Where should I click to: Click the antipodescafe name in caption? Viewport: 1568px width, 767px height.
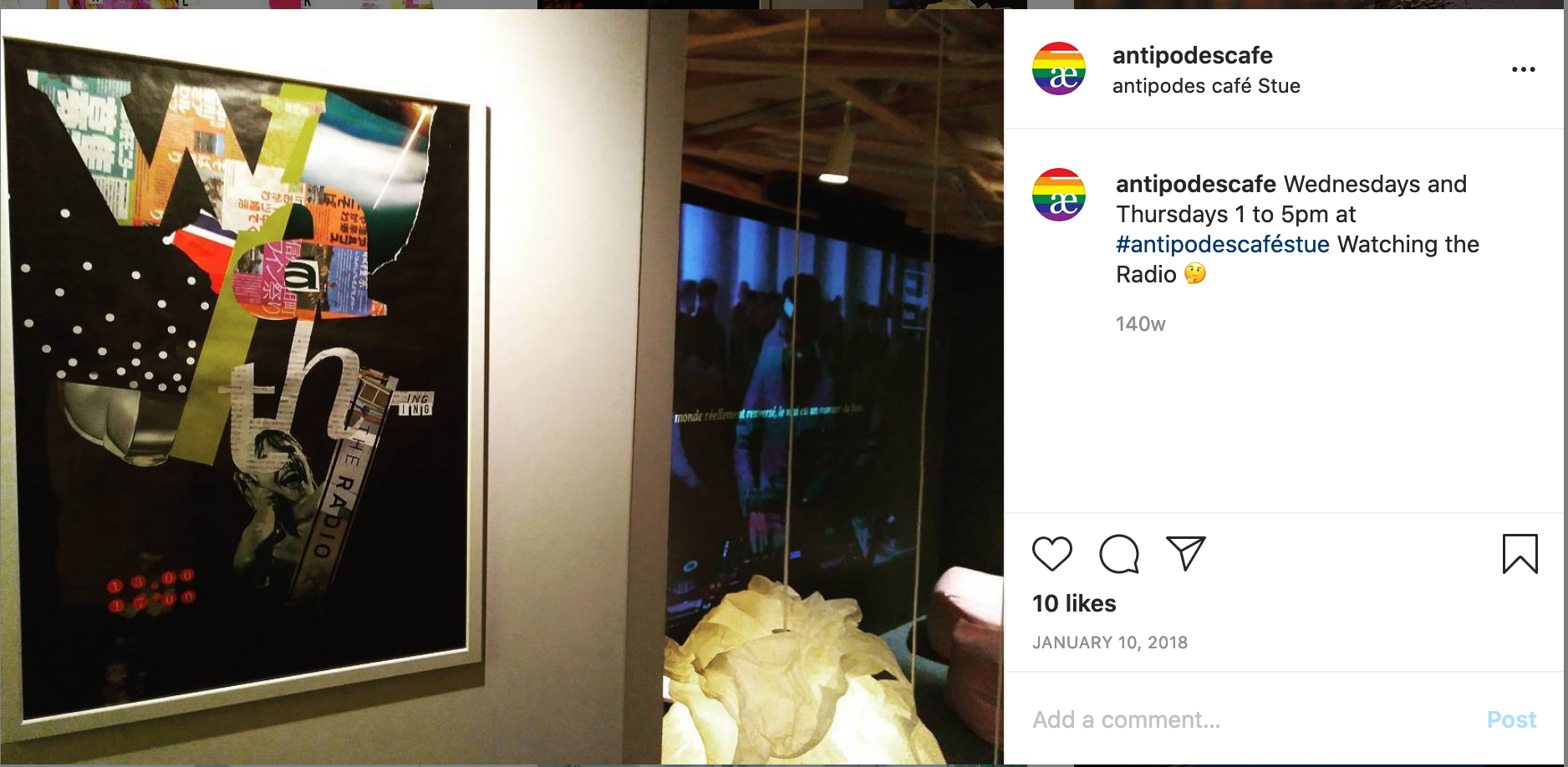pyautogui.click(x=1196, y=184)
